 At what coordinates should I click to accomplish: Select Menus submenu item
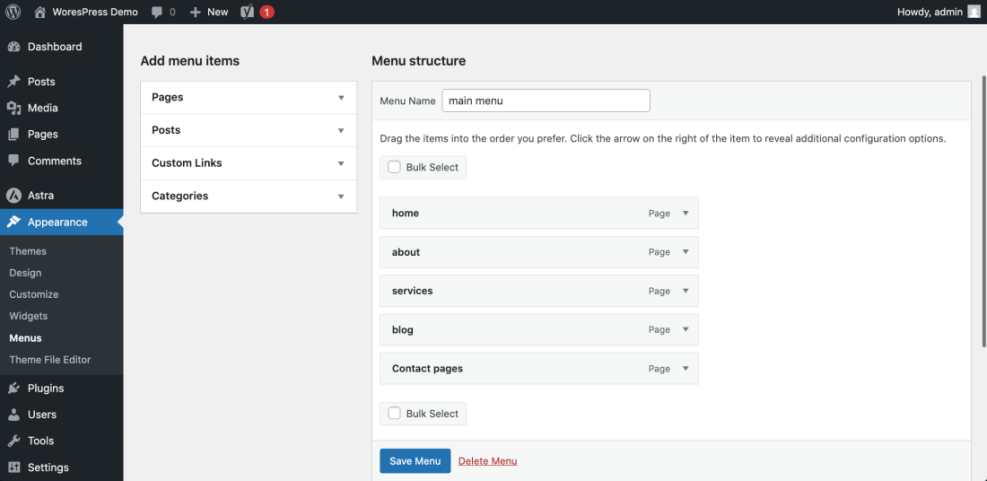pos(25,338)
